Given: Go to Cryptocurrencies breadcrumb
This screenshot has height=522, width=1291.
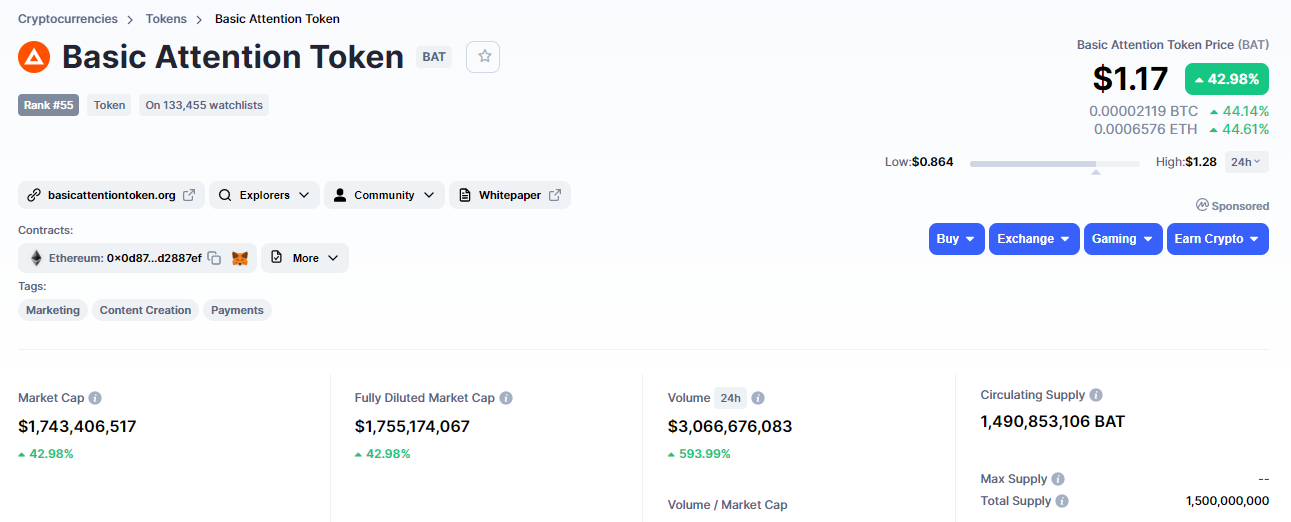Looking at the screenshot, I should click(x=68, y=19).
